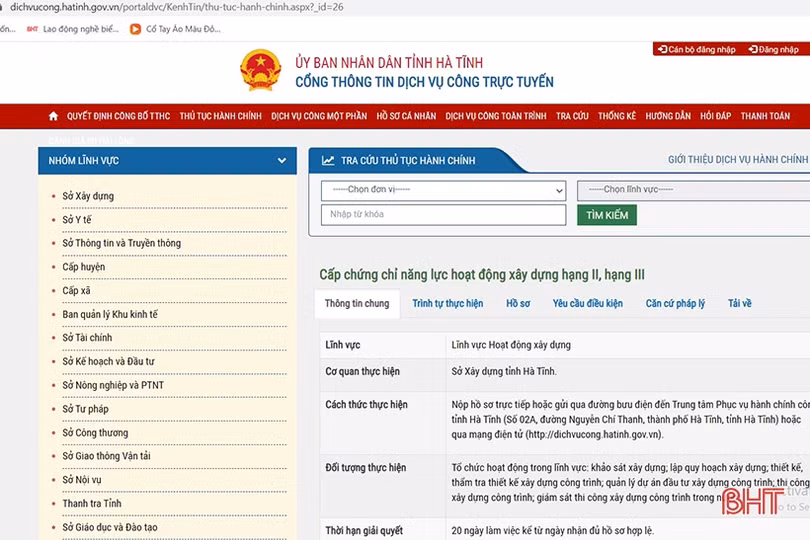Select Ban quản lý Khu kinh tế
The height and width of the screenshot is (540, 810).
(x=110, y=315)
